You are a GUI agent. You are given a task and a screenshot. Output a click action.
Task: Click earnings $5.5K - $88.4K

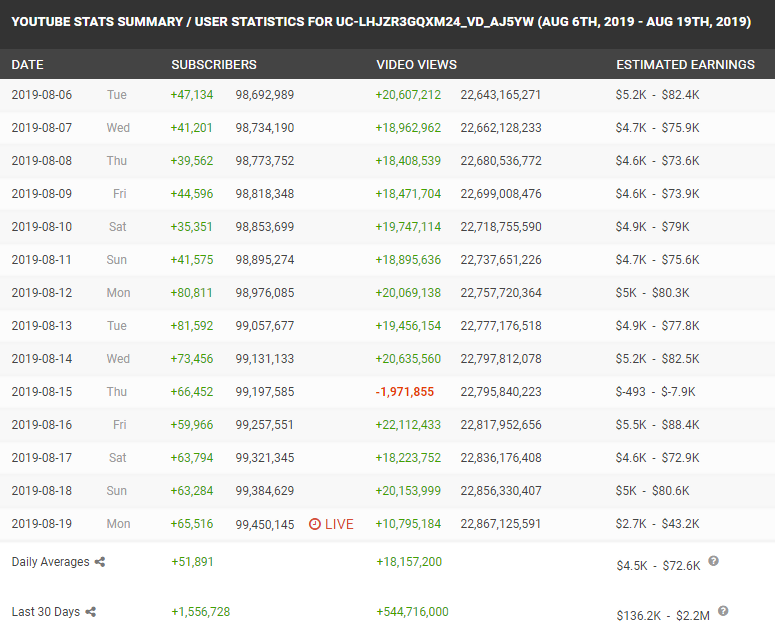pos(657,425)
